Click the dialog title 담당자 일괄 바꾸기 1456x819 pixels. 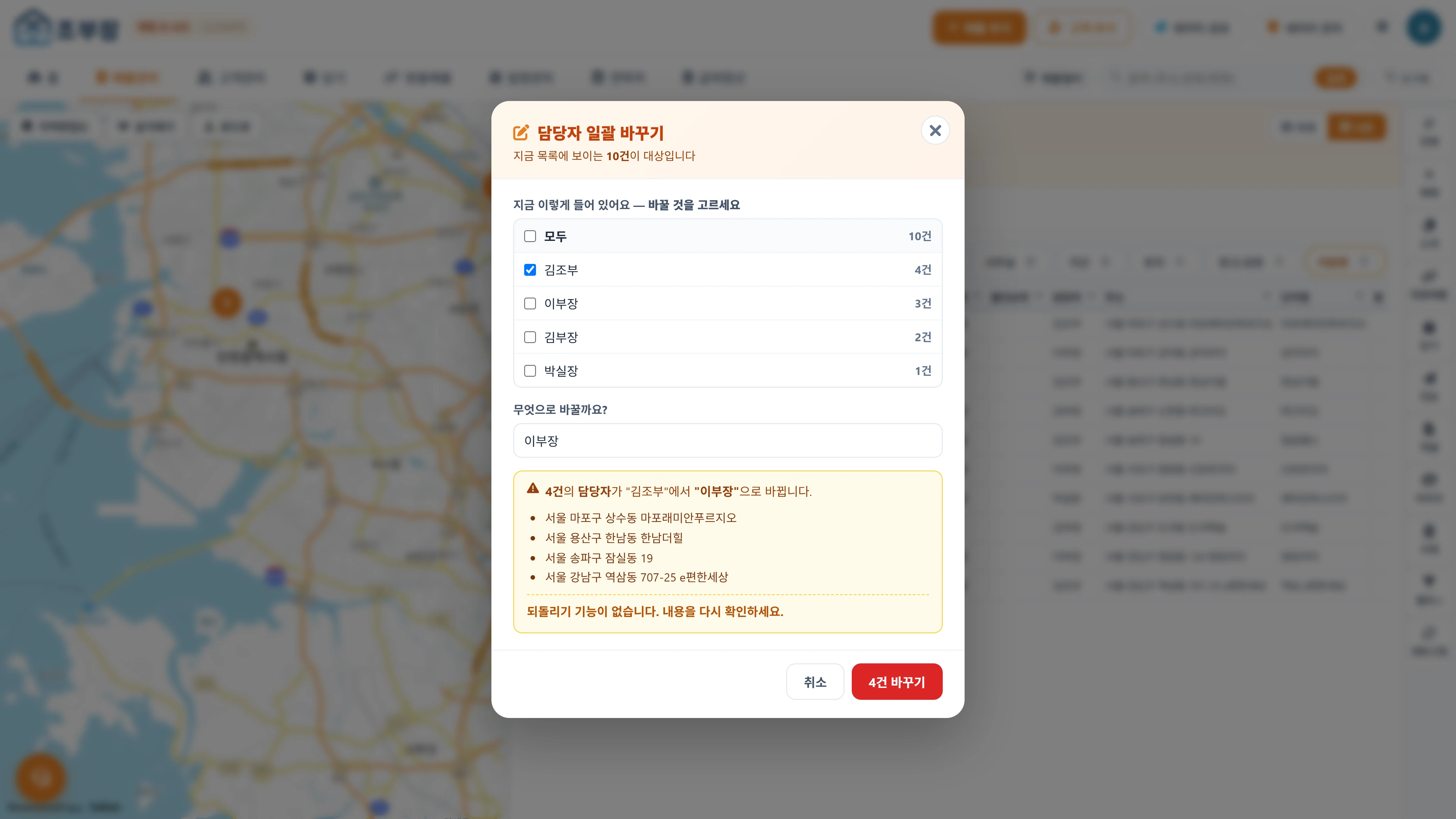600,133
